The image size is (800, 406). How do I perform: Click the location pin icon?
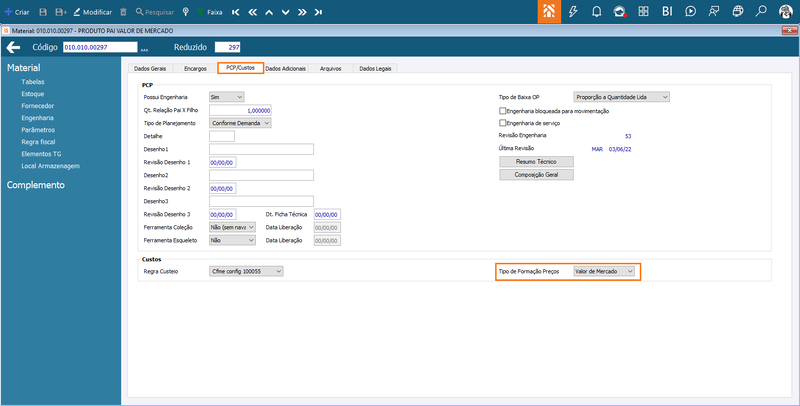click(x=186, y=12)
